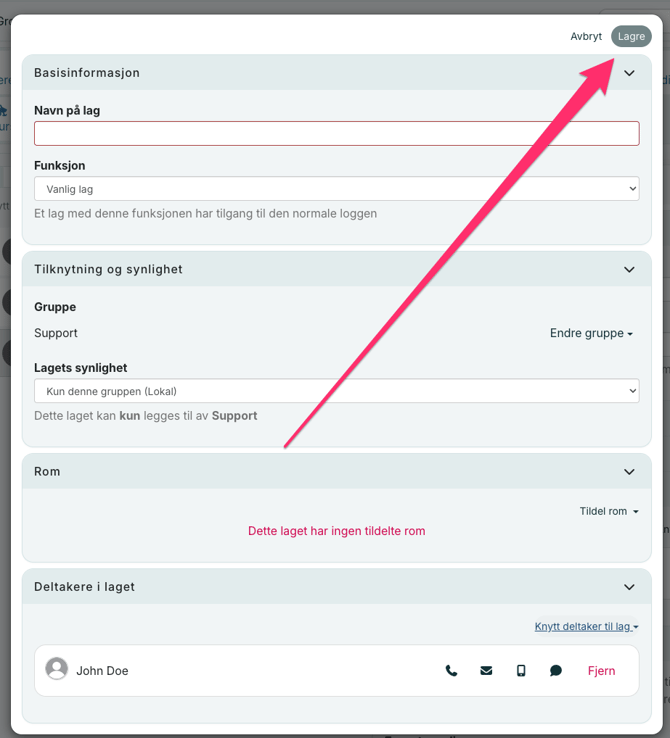Open the Lagets synlighet dropdown
The width and height of the screenshot is (670, 738).
click(x=336, y=391)
